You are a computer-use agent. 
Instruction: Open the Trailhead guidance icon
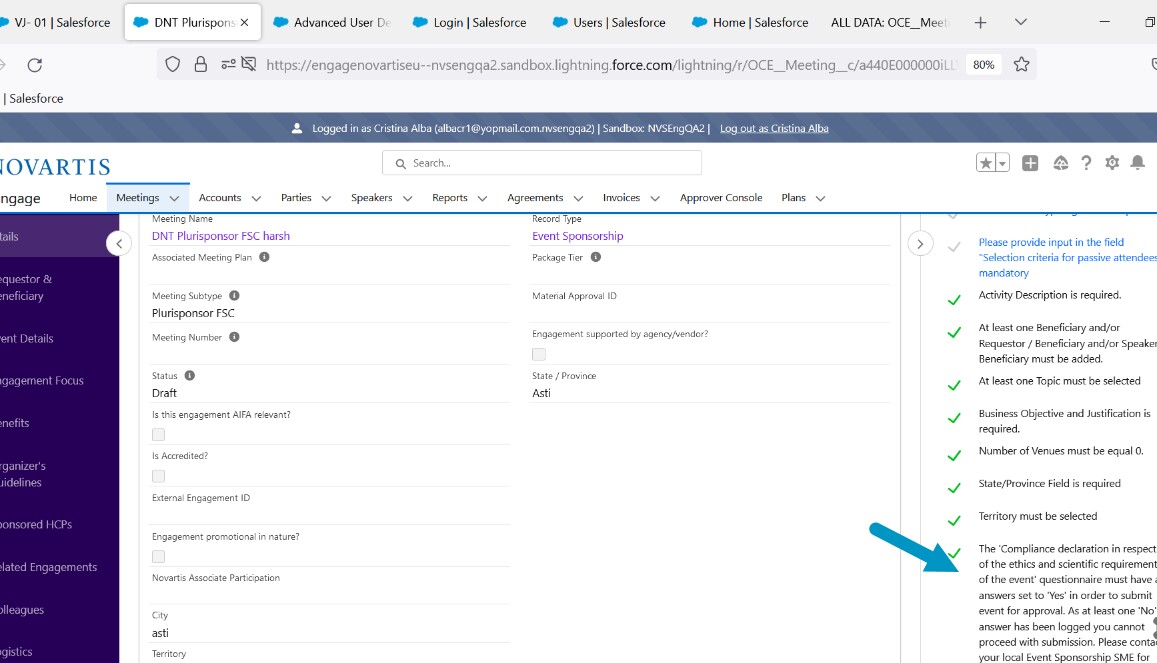click(1060, 163)
